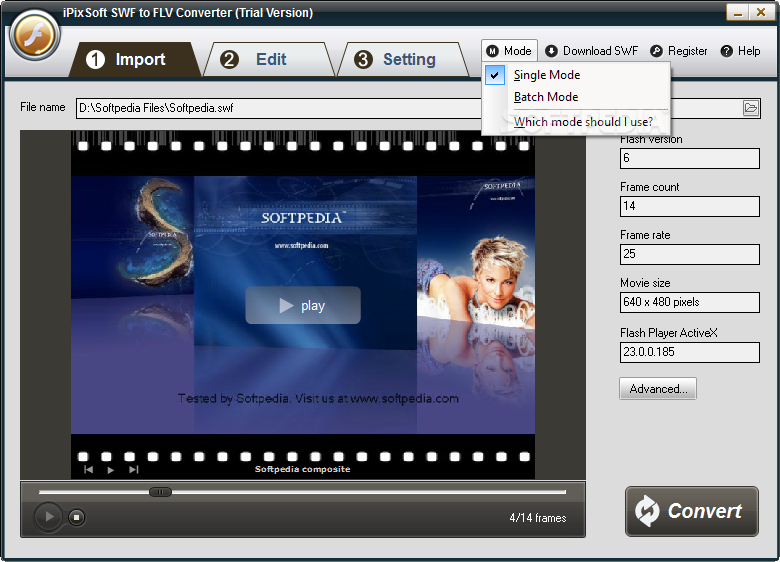Open 'Which mode should I use?' entry

tap(576, 122)
